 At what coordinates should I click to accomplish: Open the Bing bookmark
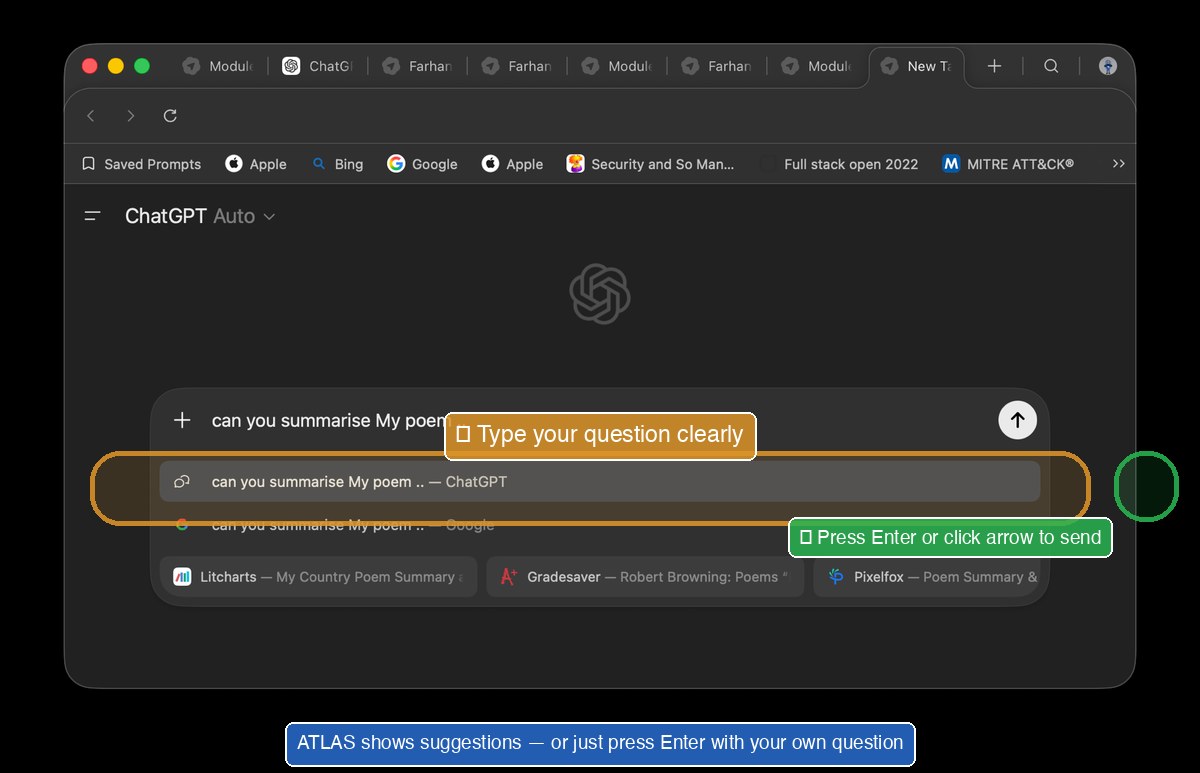coord(337,164)
